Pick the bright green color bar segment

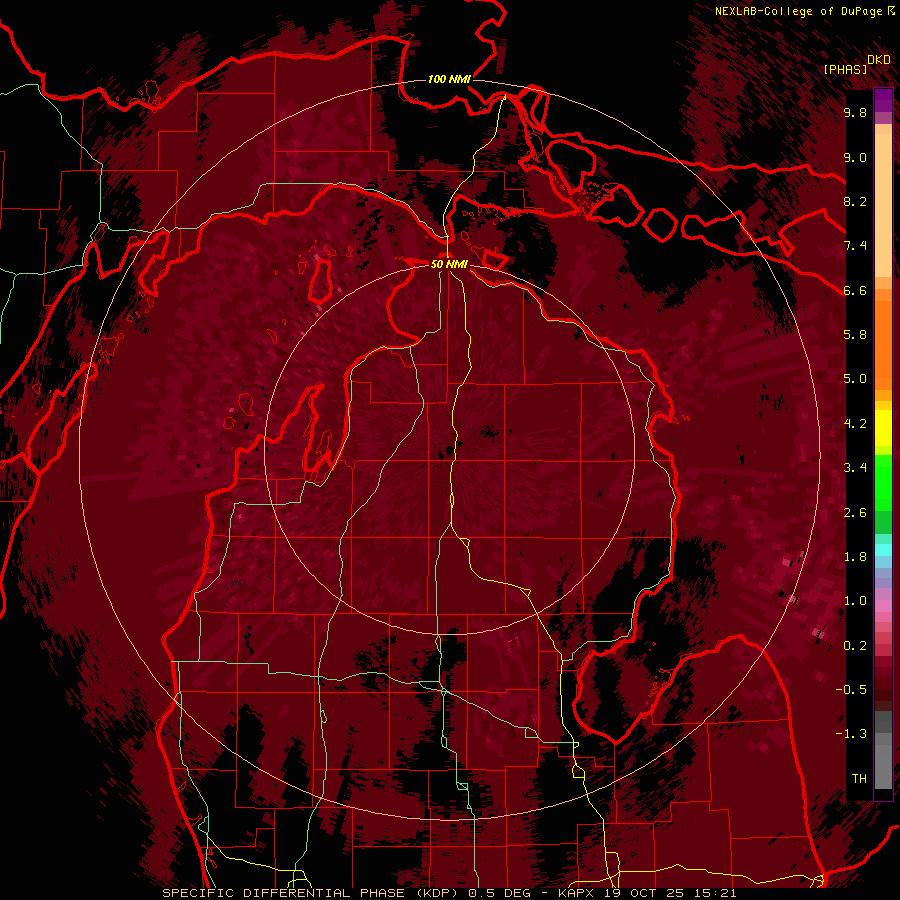click(883, 483)
